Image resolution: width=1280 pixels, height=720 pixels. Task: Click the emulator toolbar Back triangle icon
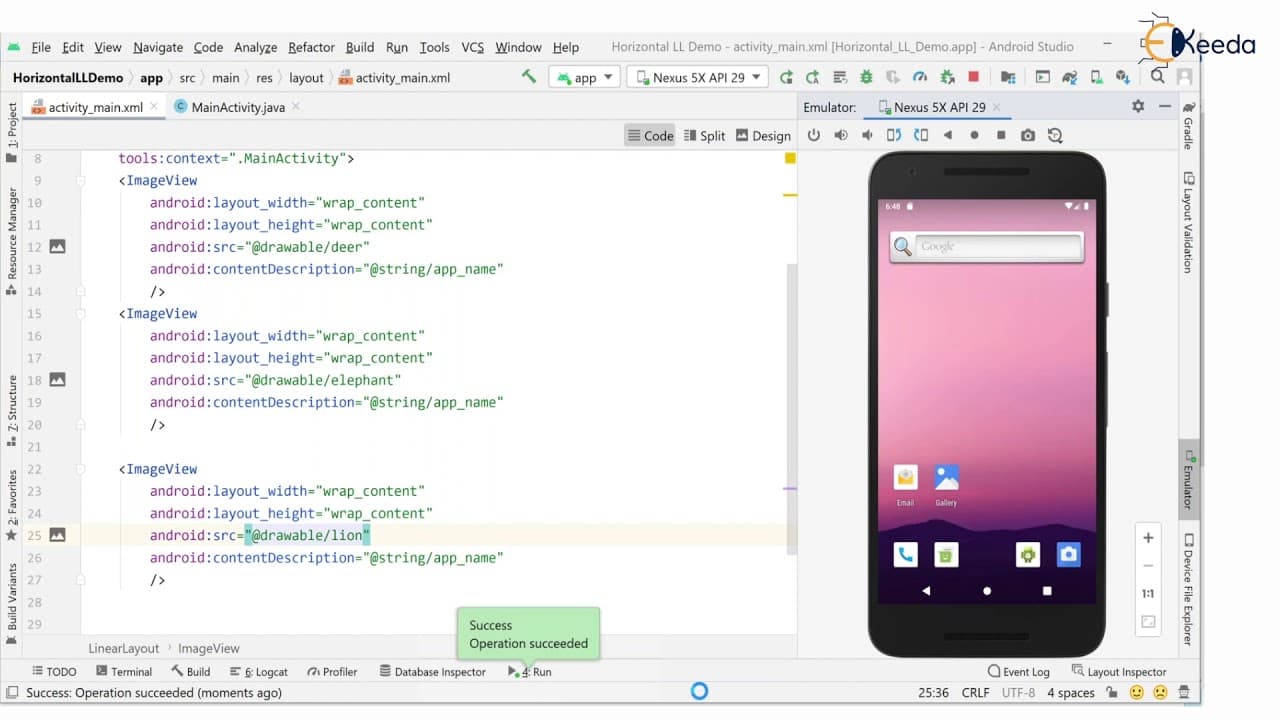(948, 135)
